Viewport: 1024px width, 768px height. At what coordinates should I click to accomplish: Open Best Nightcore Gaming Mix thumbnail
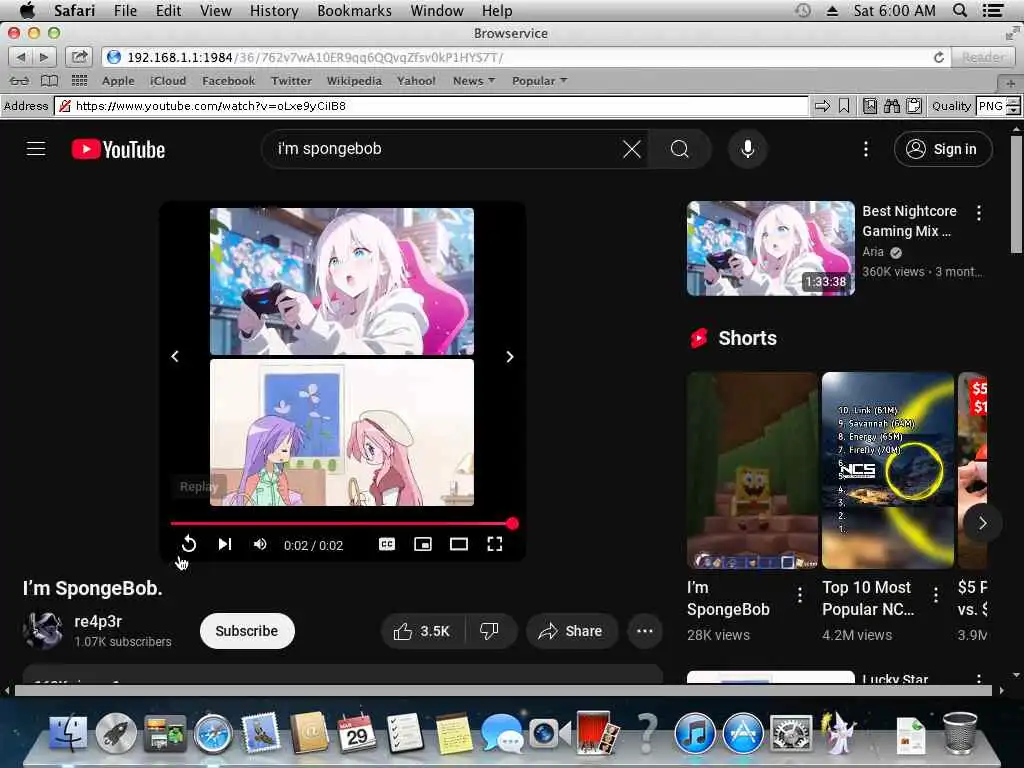coord(771,248)
